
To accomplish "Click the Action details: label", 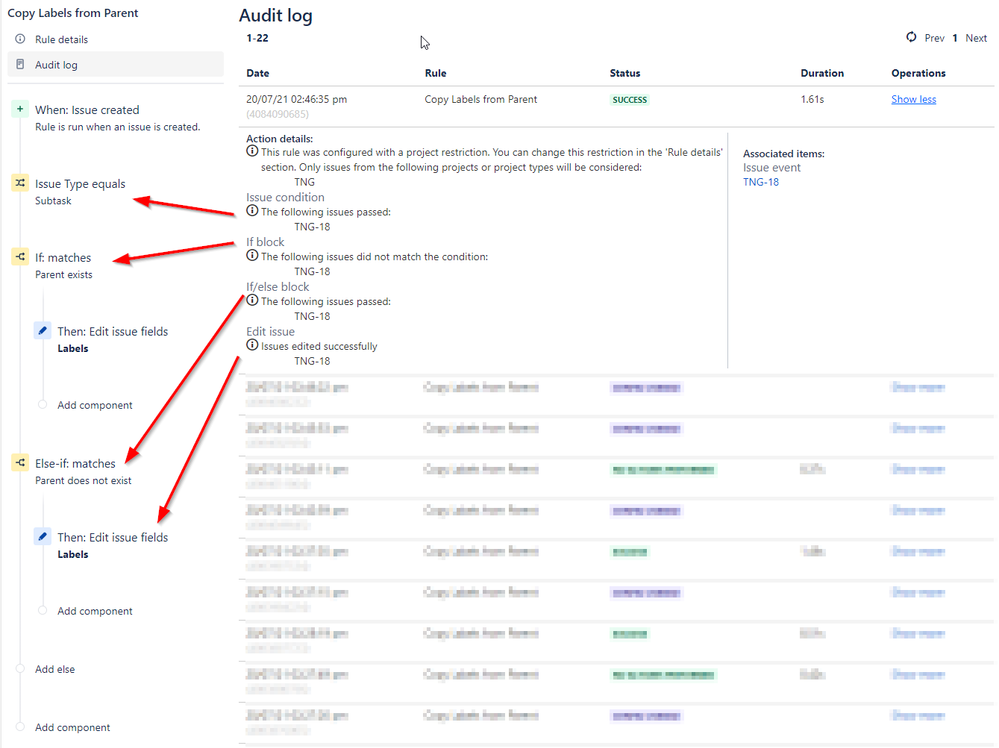I will [280, 139].
